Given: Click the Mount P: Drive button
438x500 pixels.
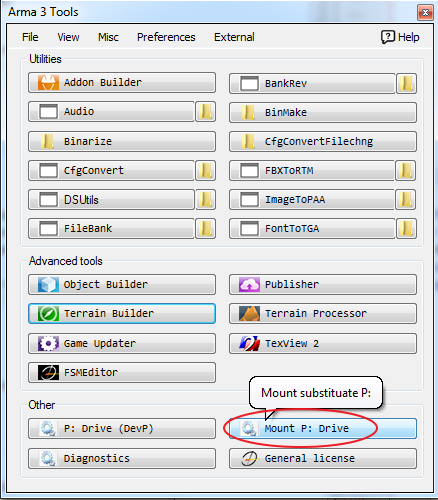Looking at the screenshot, I should [x=323, y=428].
